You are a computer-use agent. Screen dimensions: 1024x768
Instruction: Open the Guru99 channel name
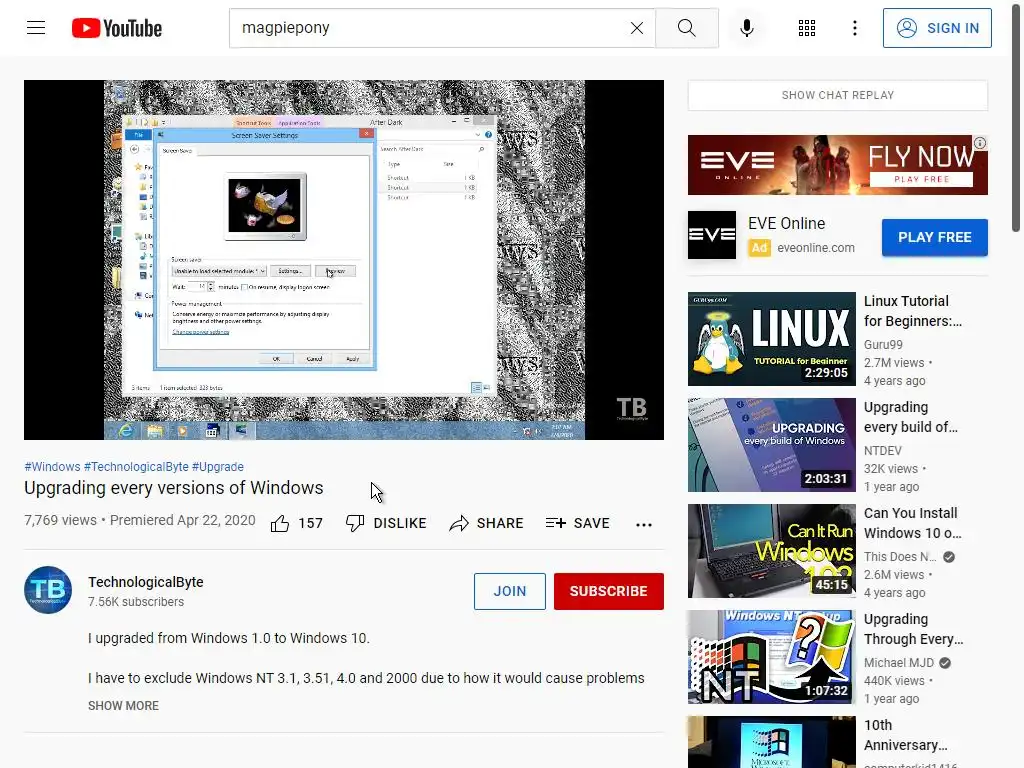coord(883,345)
